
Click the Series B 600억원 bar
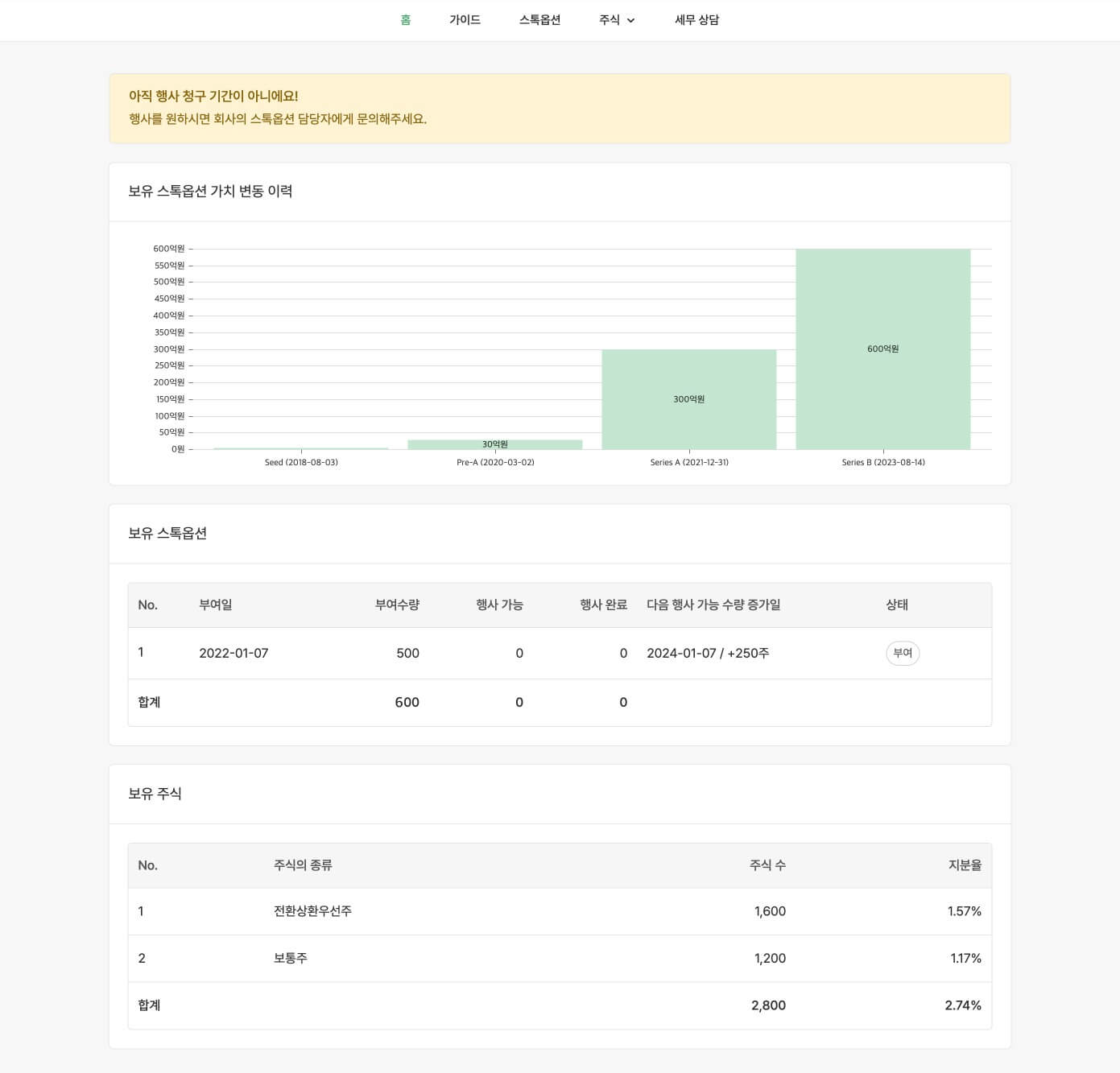(882, 349)
